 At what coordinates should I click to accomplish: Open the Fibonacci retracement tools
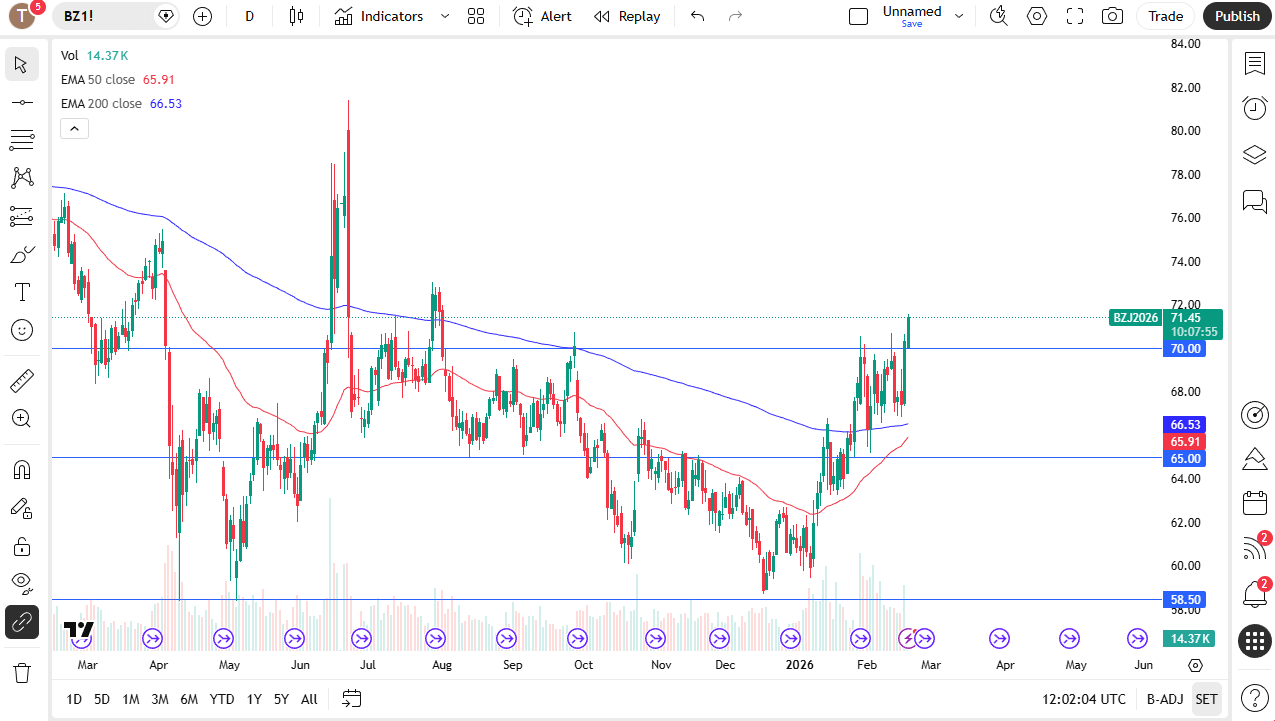22,140
